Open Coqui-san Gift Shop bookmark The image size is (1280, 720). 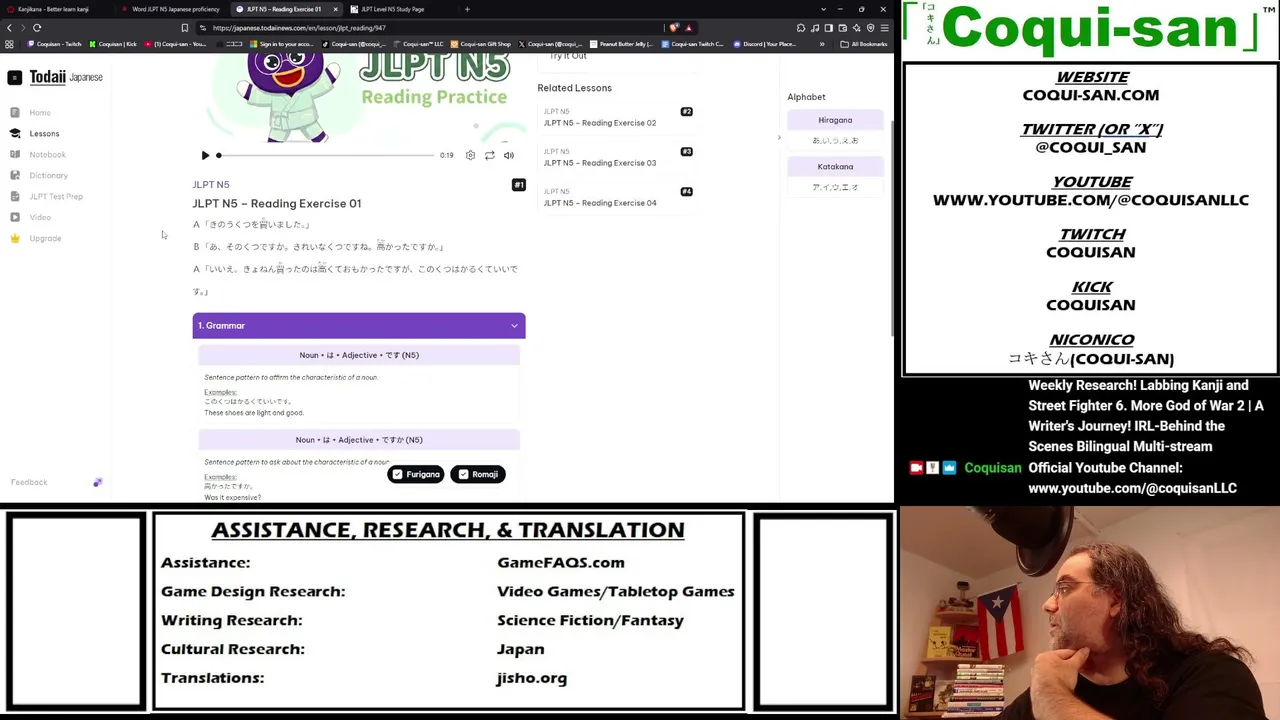coord(481,44)
